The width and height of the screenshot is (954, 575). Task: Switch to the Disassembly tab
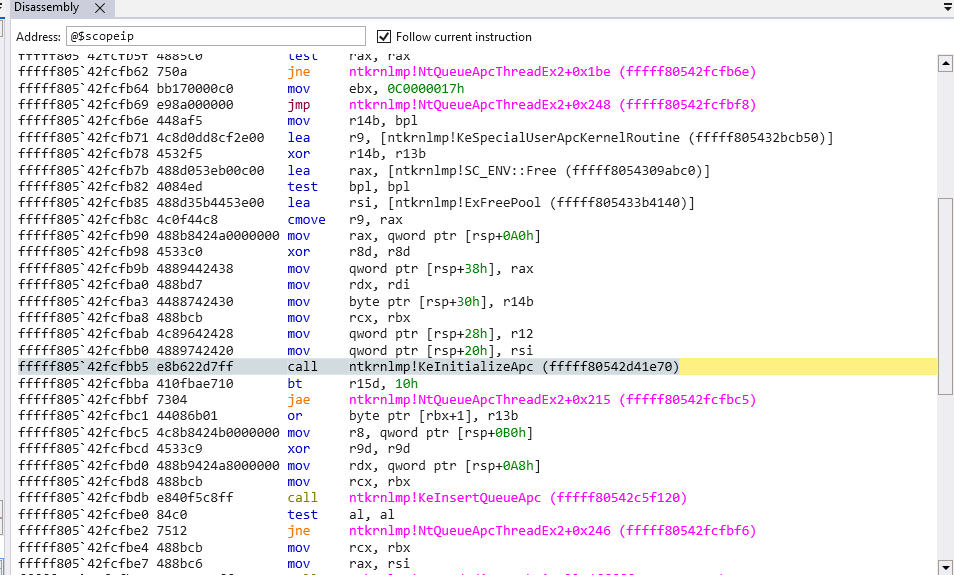(x=48, y=7)
